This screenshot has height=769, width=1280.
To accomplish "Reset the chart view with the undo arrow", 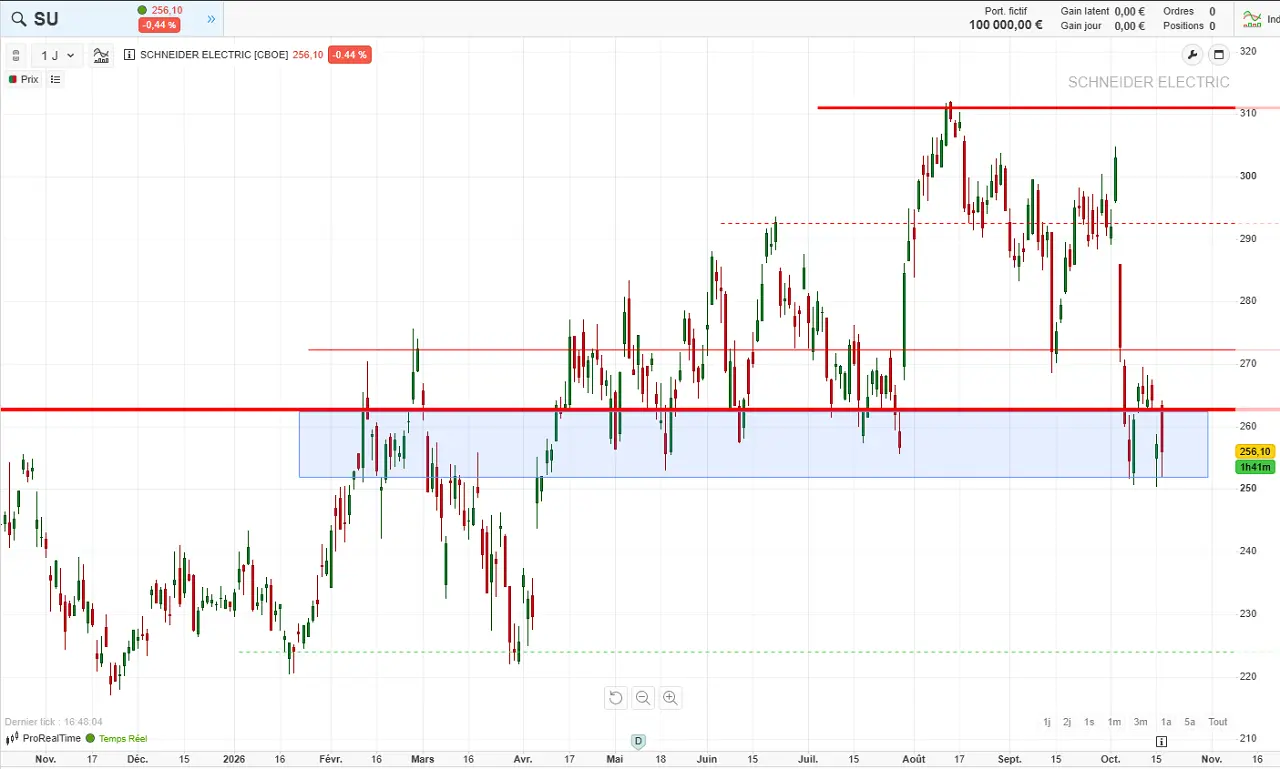I will (615, 698).
